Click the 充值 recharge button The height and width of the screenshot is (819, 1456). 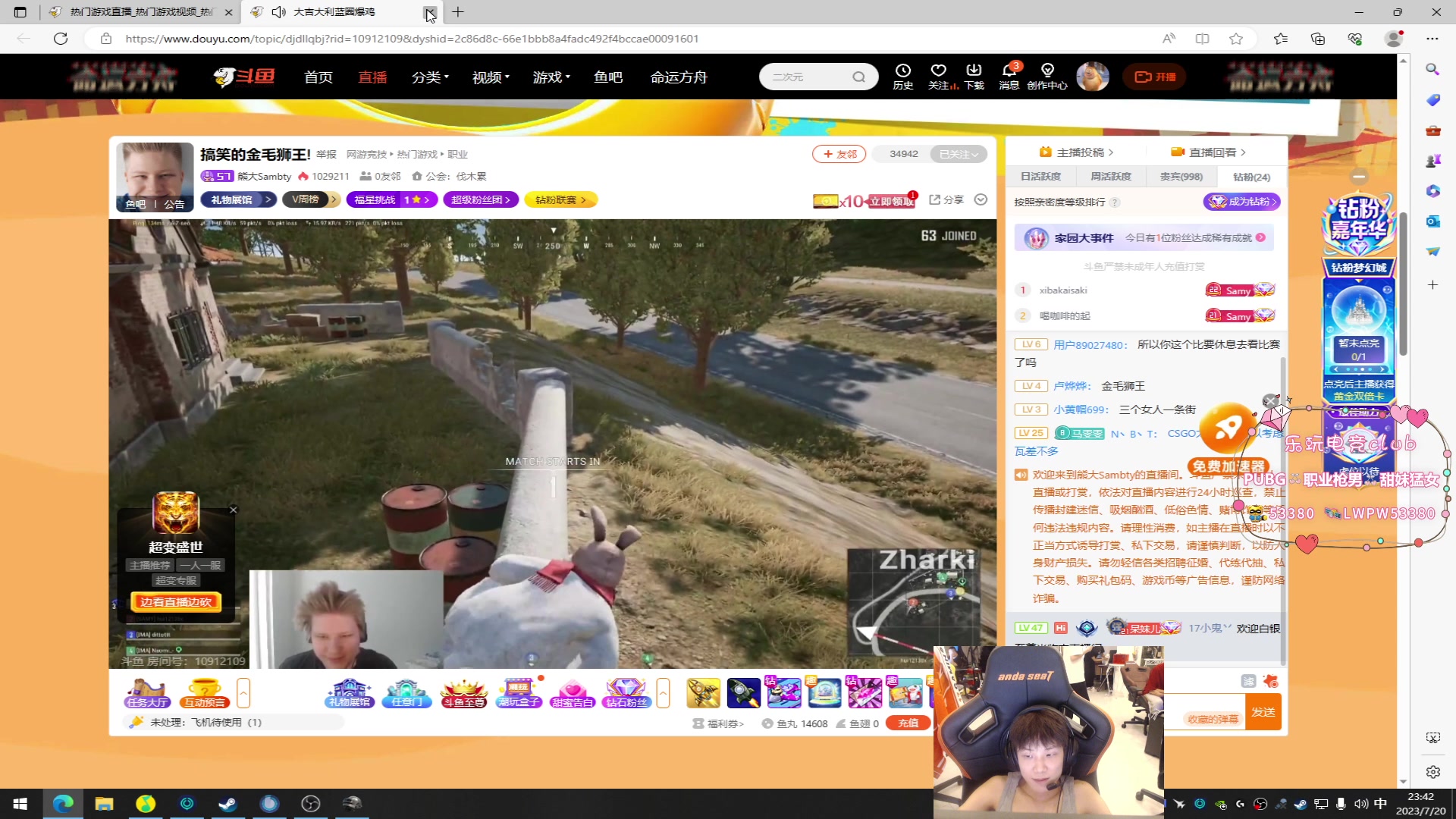pyautogui.click(x=908, y=723)
